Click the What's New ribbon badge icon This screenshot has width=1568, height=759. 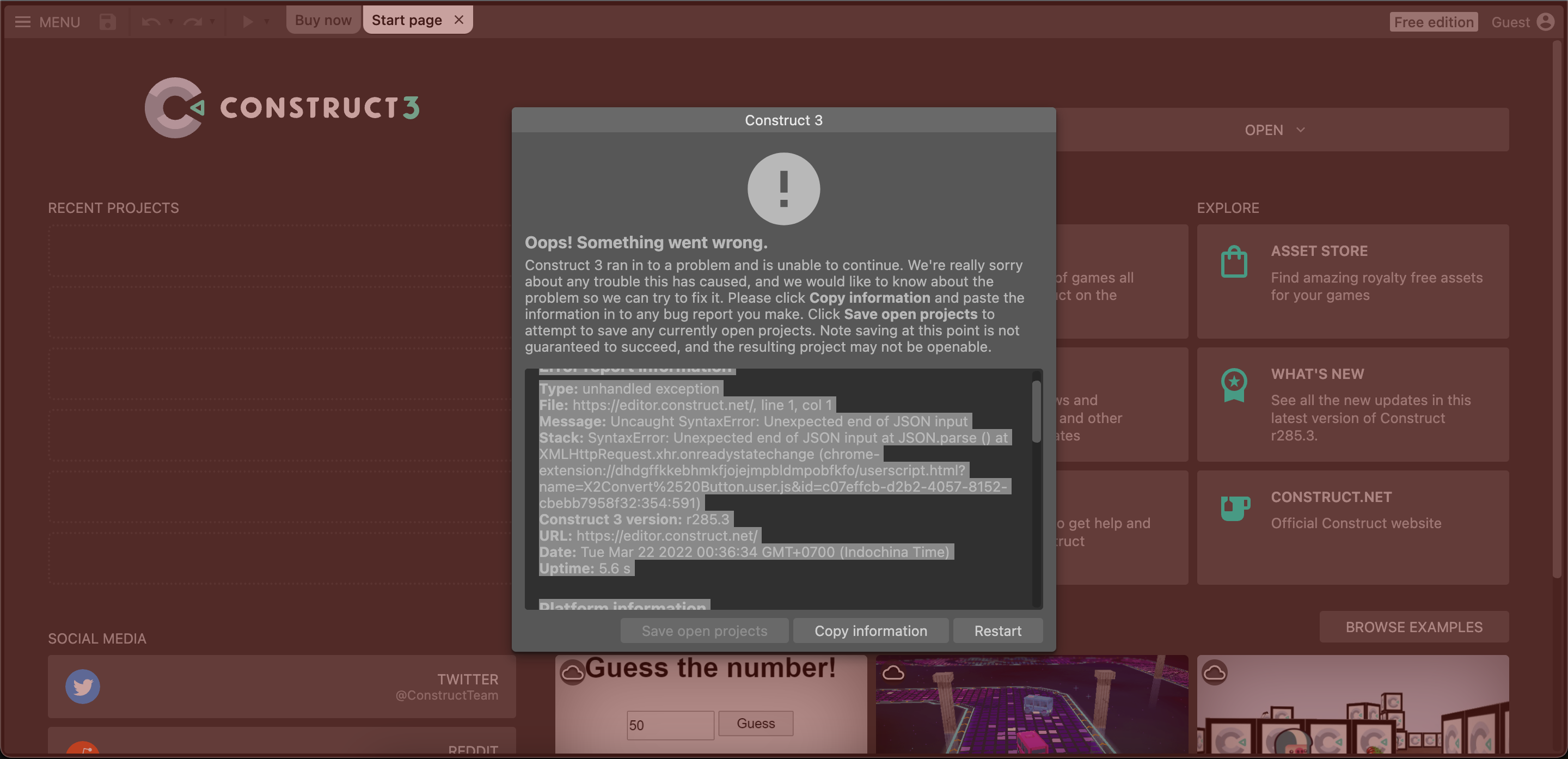point(1234,384)
